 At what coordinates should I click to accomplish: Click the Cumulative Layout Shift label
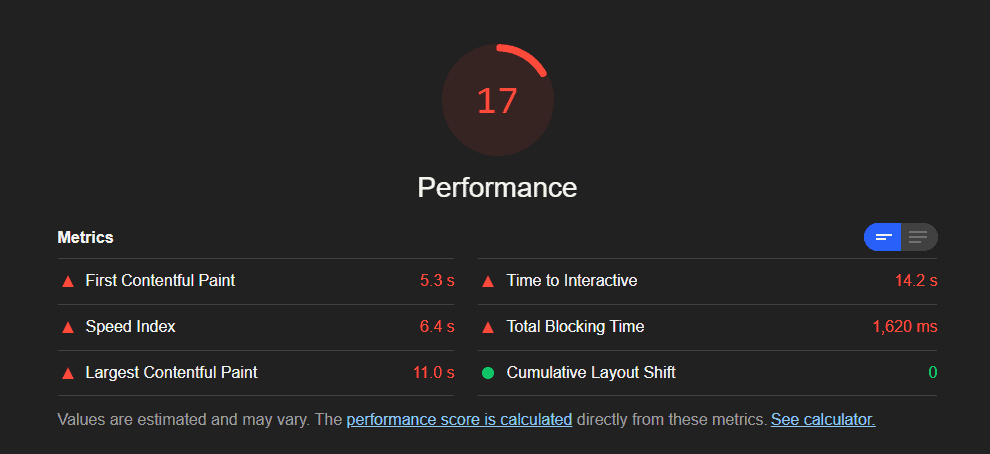coord(591,373)
